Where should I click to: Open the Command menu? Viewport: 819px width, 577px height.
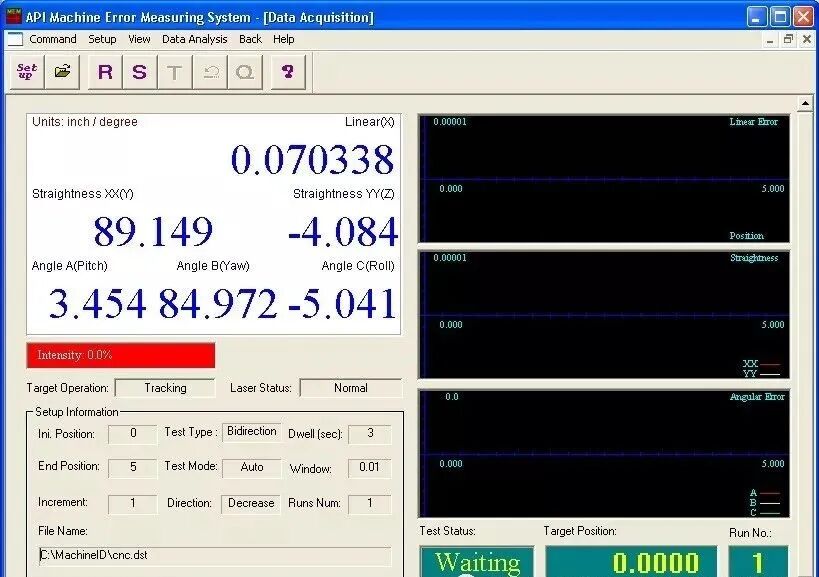coord(53,39)
